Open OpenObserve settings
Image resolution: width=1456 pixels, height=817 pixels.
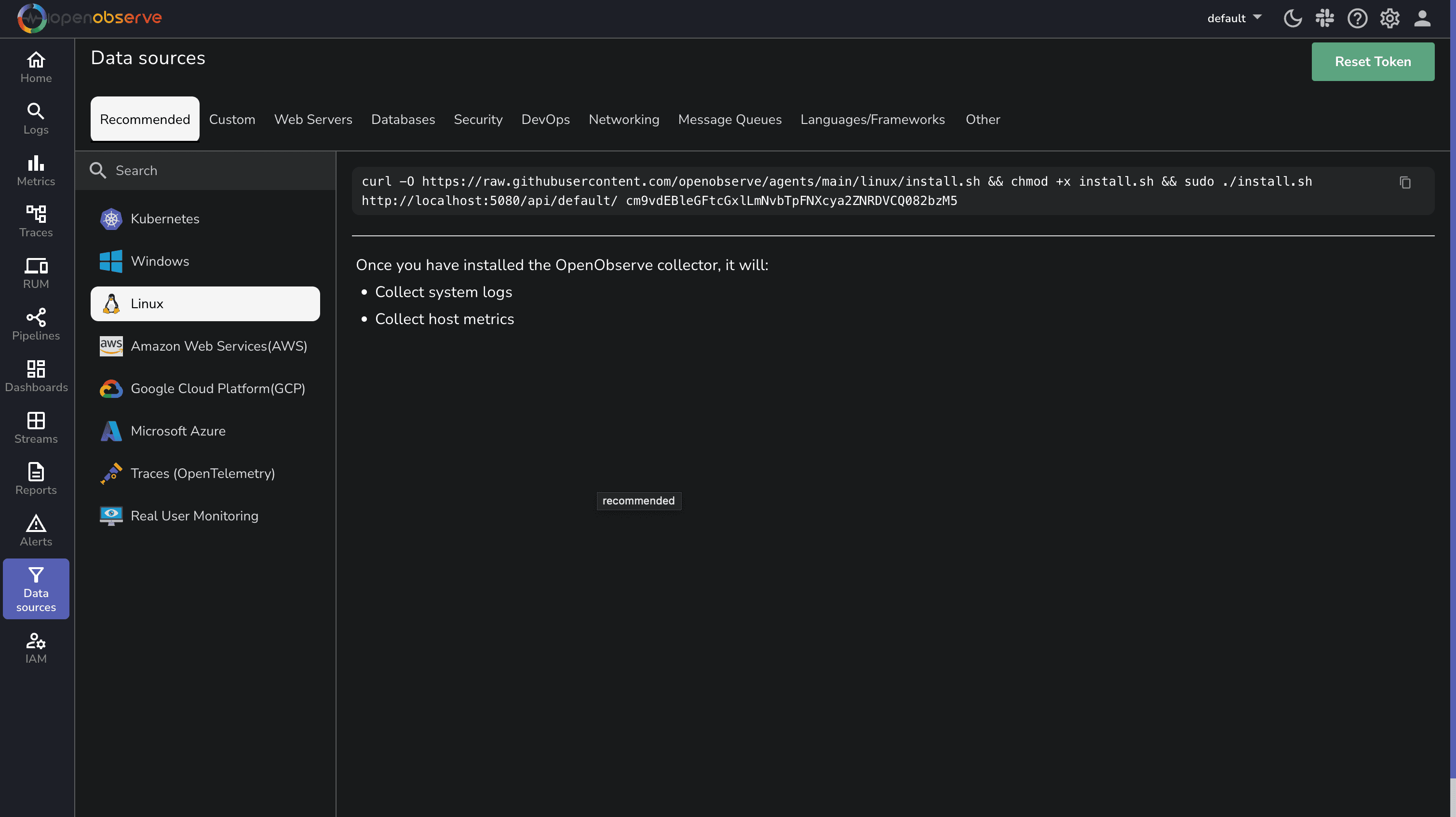pos(1389,18)
